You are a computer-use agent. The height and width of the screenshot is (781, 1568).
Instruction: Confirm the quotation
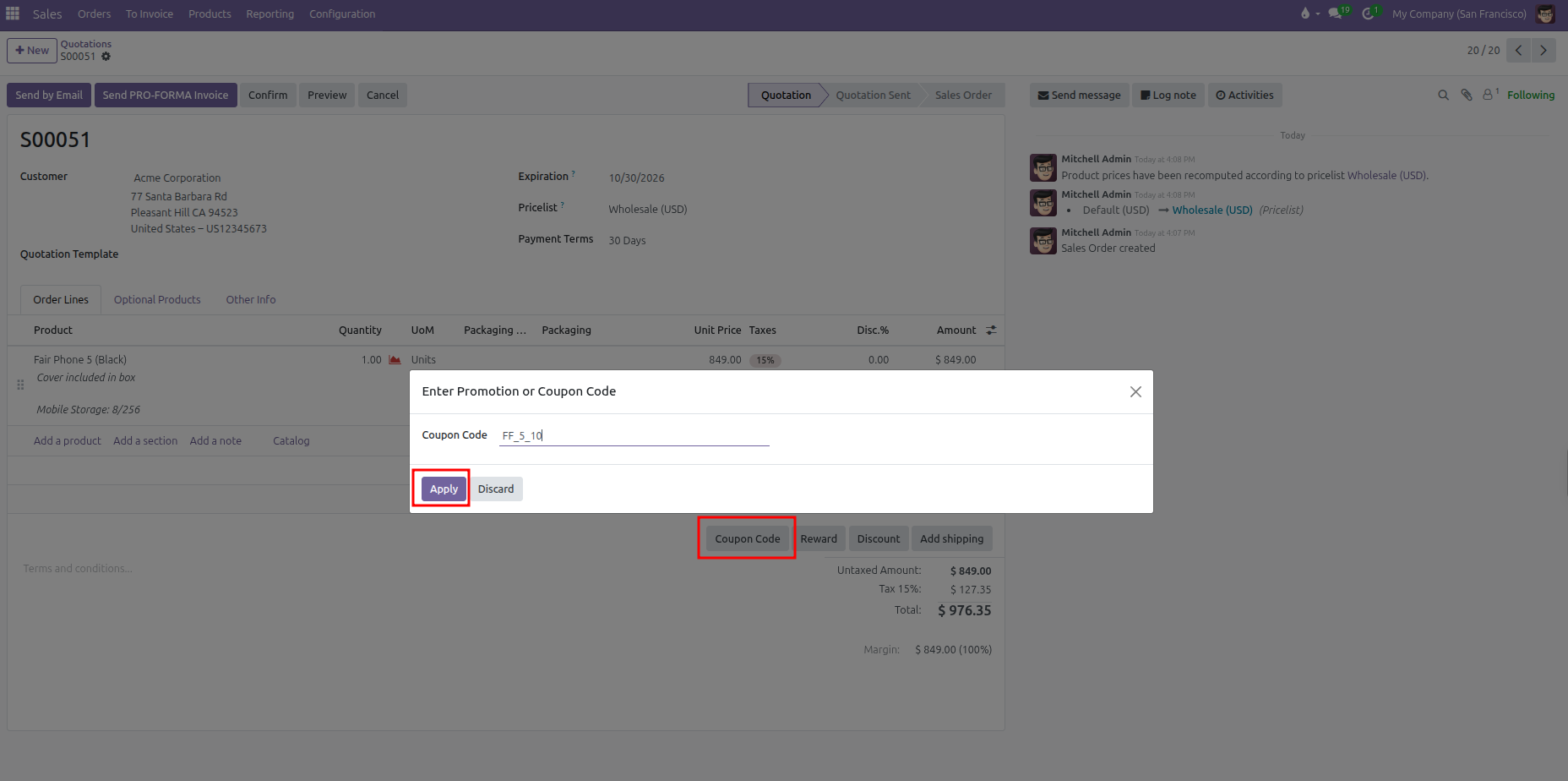pyautogui.click(x=268, y=96)
